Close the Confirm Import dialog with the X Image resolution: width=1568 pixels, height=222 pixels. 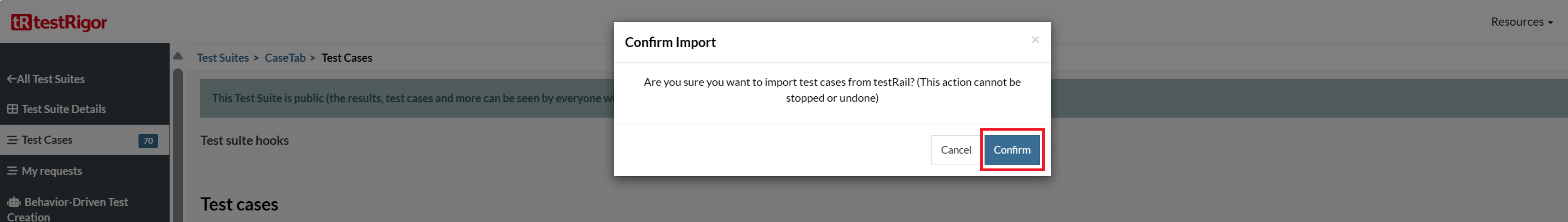pyautogui.click(x=1035, y=40)
